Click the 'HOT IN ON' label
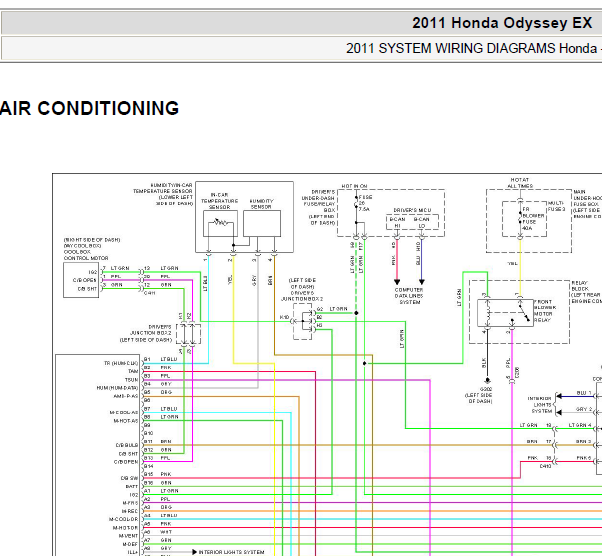This screenshot has width=602, height=556. click(x=354, y=186)
